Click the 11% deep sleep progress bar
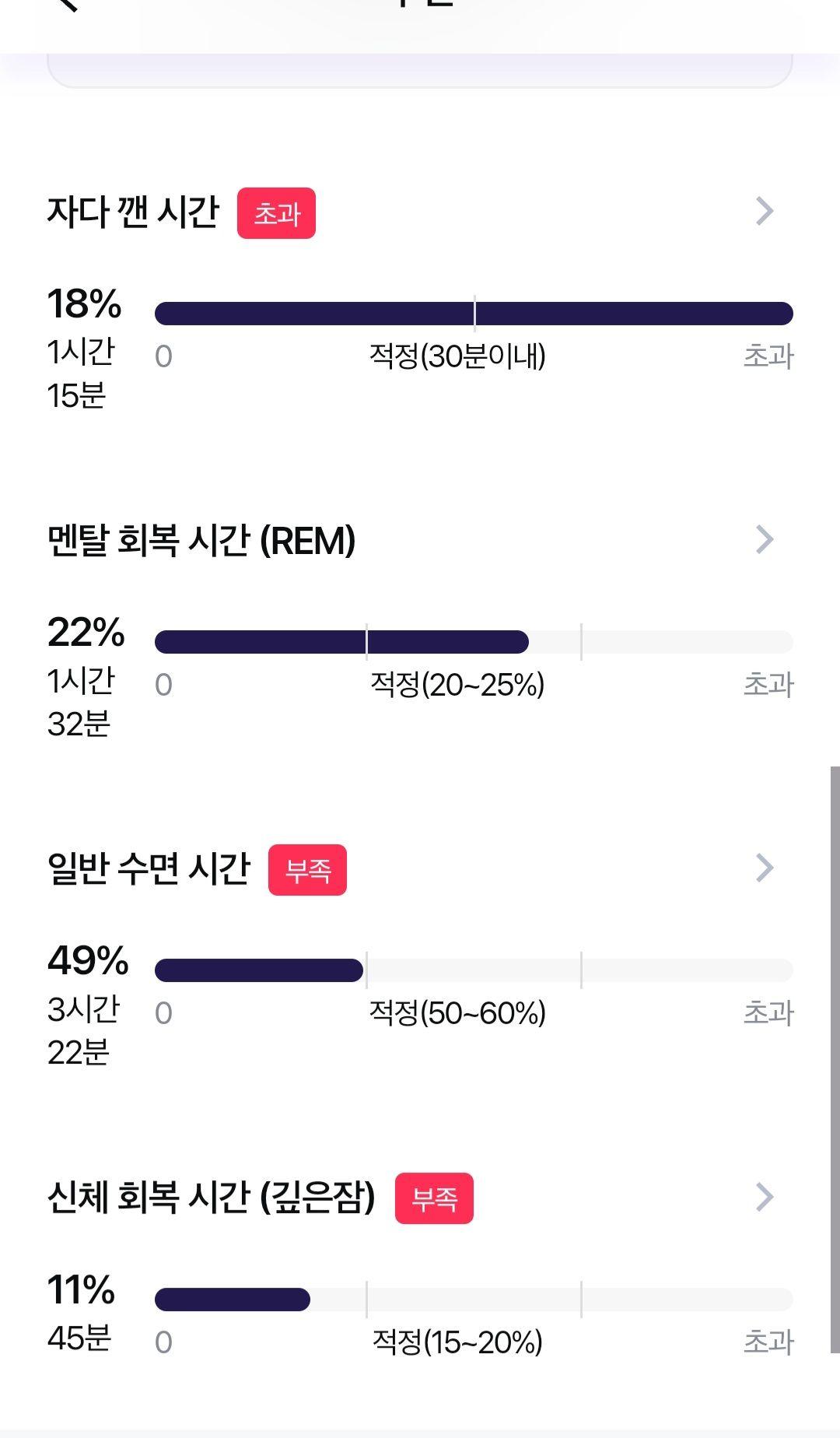The width and height of the screenshot is (840, 1438). click(474, 1299)
